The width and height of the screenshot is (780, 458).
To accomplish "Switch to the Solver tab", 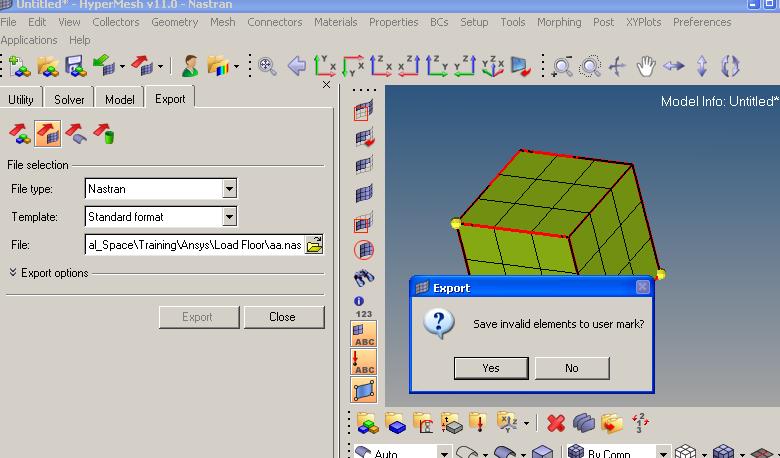I will click(x=69, y=99).
